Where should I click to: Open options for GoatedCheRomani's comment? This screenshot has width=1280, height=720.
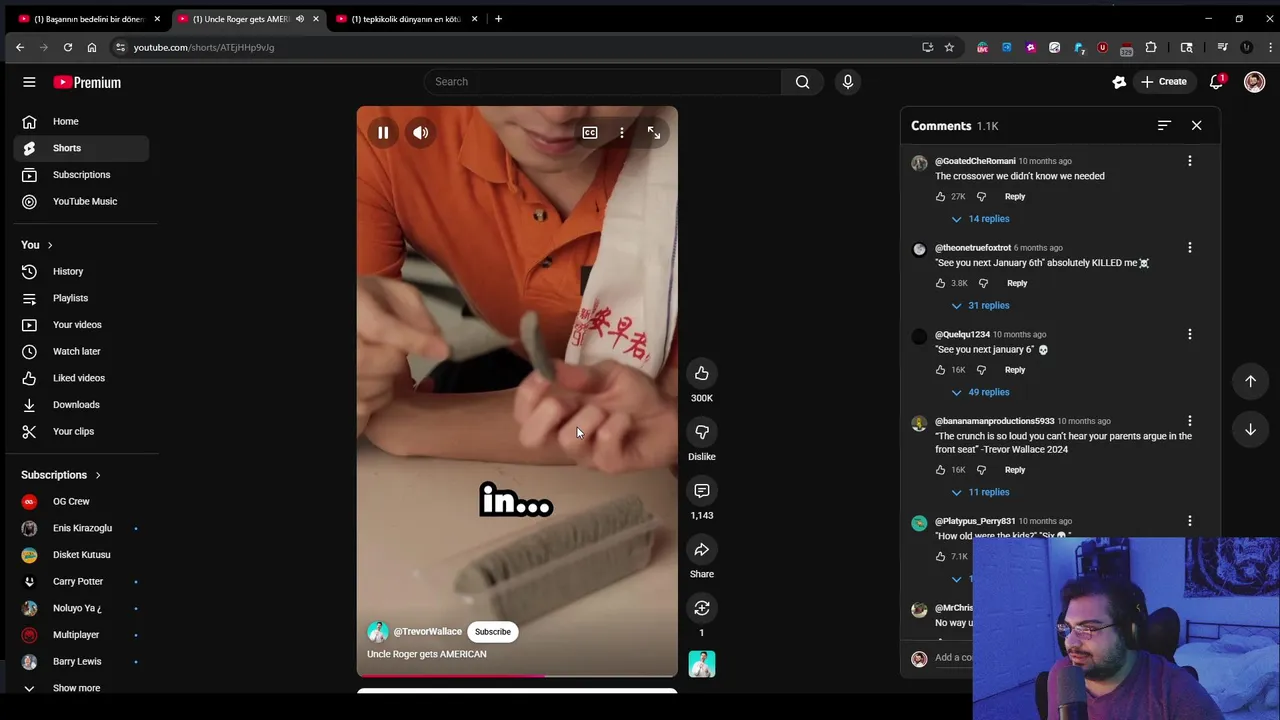[x=1190, y=161]
